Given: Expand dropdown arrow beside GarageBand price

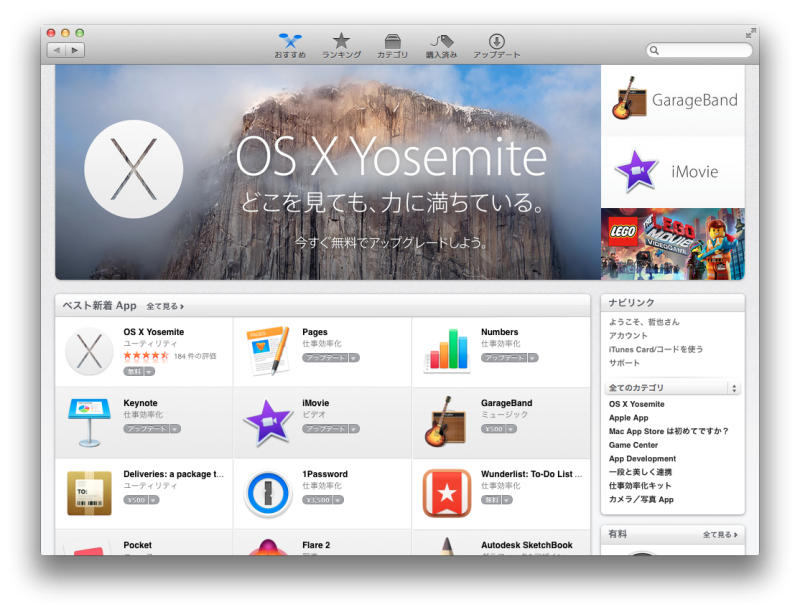Looking at the screenshot, I should pos(511,428).
